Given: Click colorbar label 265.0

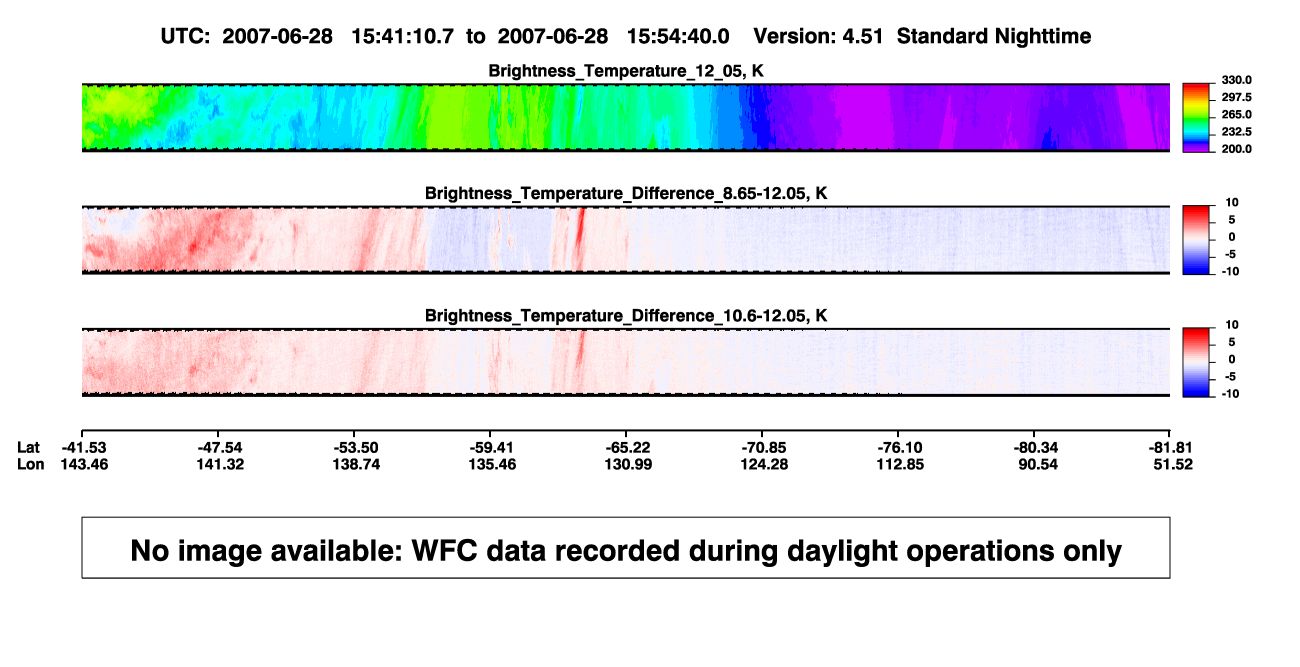Looking at the screenshot, I should tap(1239, 114).
